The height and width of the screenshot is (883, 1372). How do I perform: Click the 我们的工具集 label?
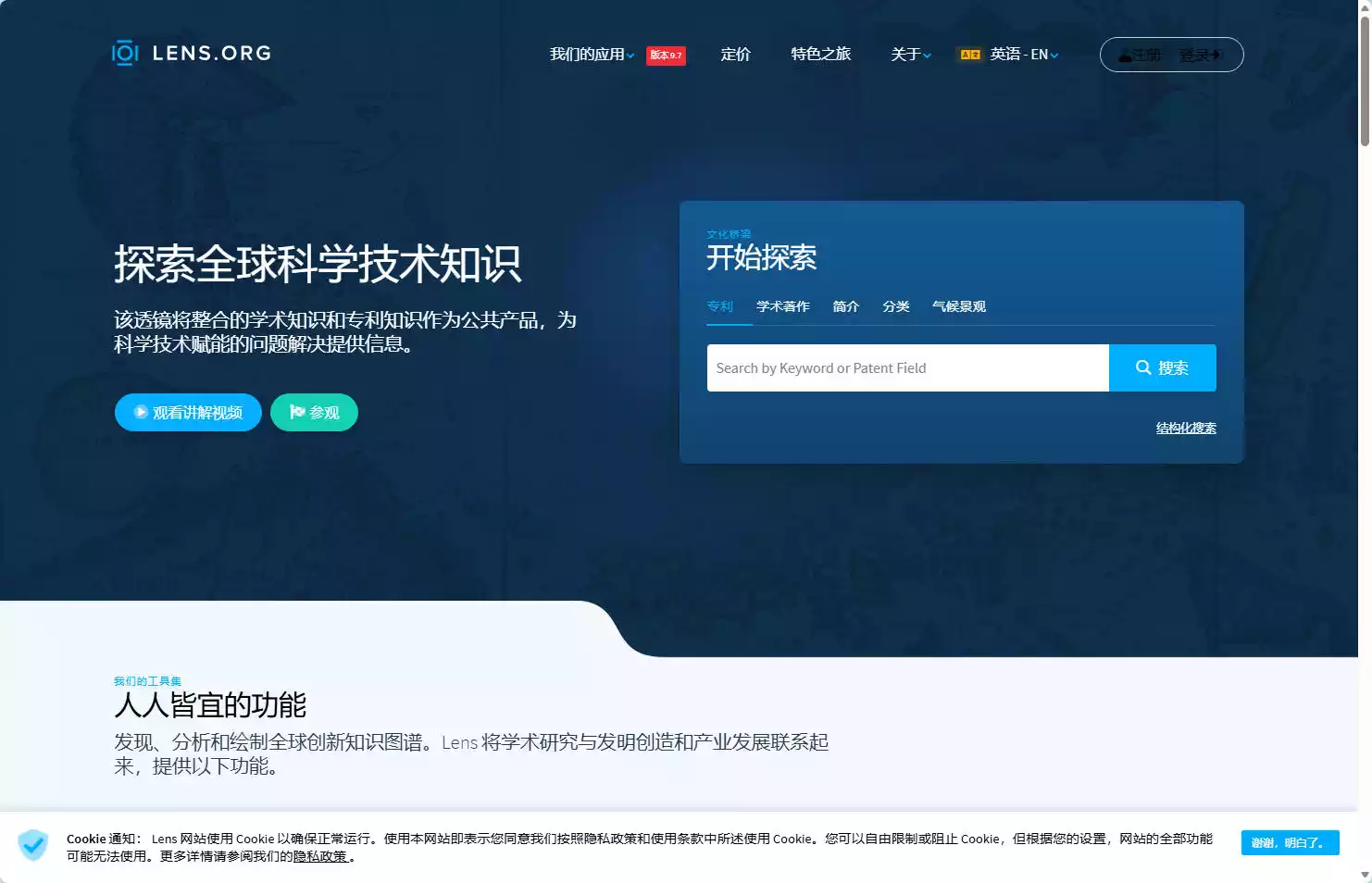pyautogui.click(x=147, y=681)
